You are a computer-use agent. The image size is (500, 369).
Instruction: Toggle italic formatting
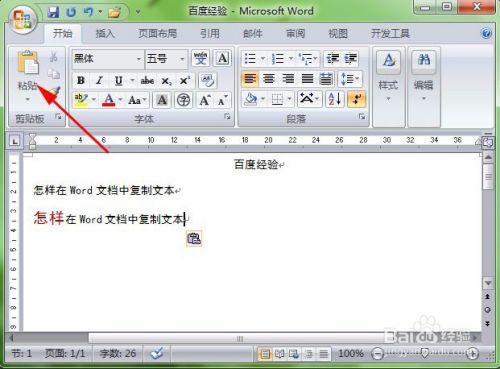coord(99,80)
